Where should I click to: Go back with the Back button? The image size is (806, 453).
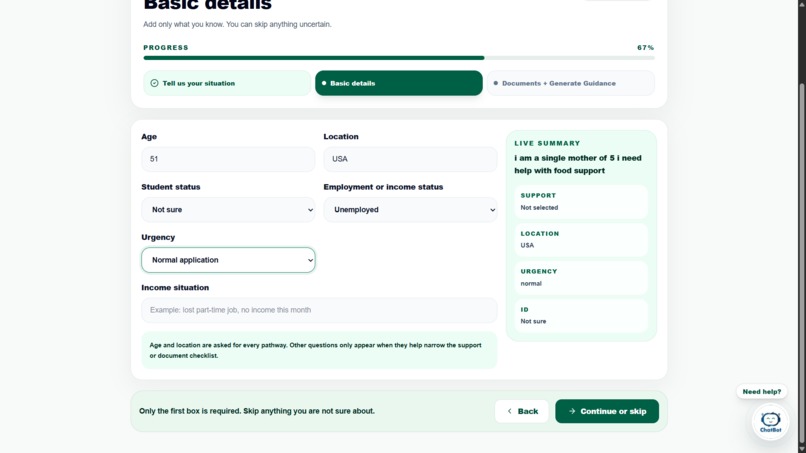click(x=522, y=411)
